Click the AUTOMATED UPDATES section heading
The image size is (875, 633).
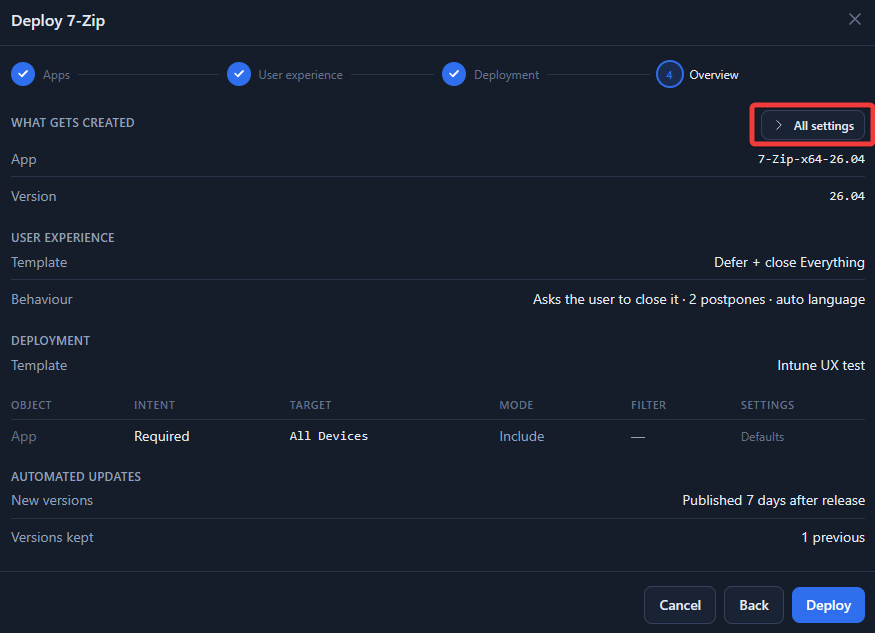pos(76,476)
